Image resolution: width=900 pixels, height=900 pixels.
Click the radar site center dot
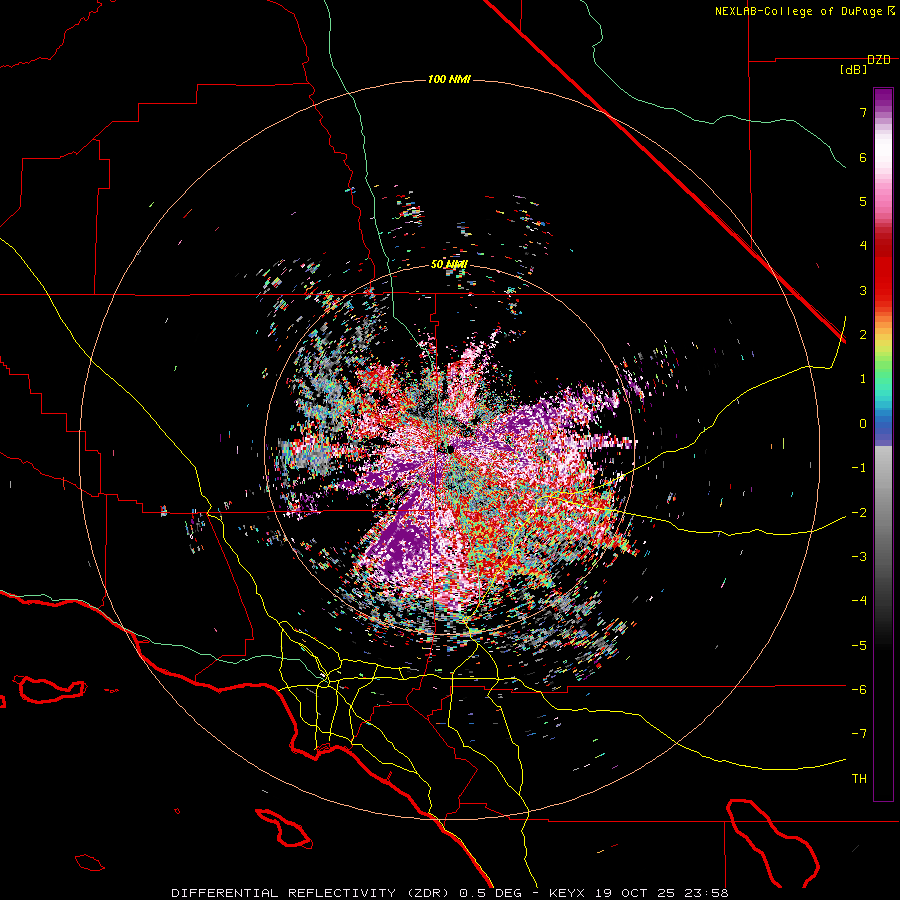[x=451, y=448]
